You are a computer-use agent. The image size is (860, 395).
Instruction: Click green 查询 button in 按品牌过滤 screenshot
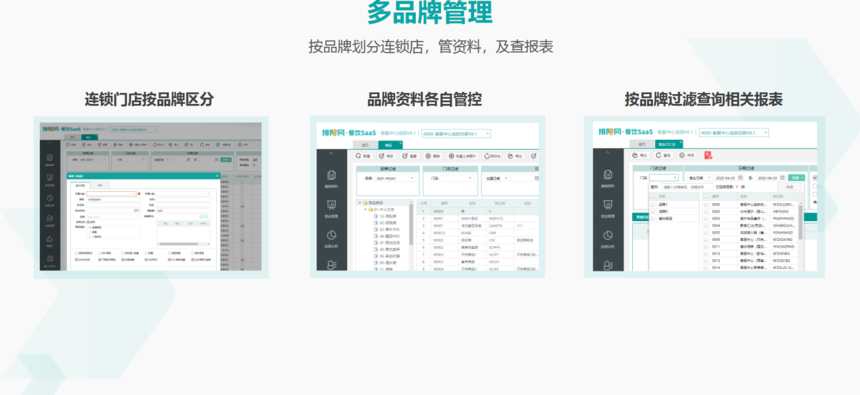[796, 178]
